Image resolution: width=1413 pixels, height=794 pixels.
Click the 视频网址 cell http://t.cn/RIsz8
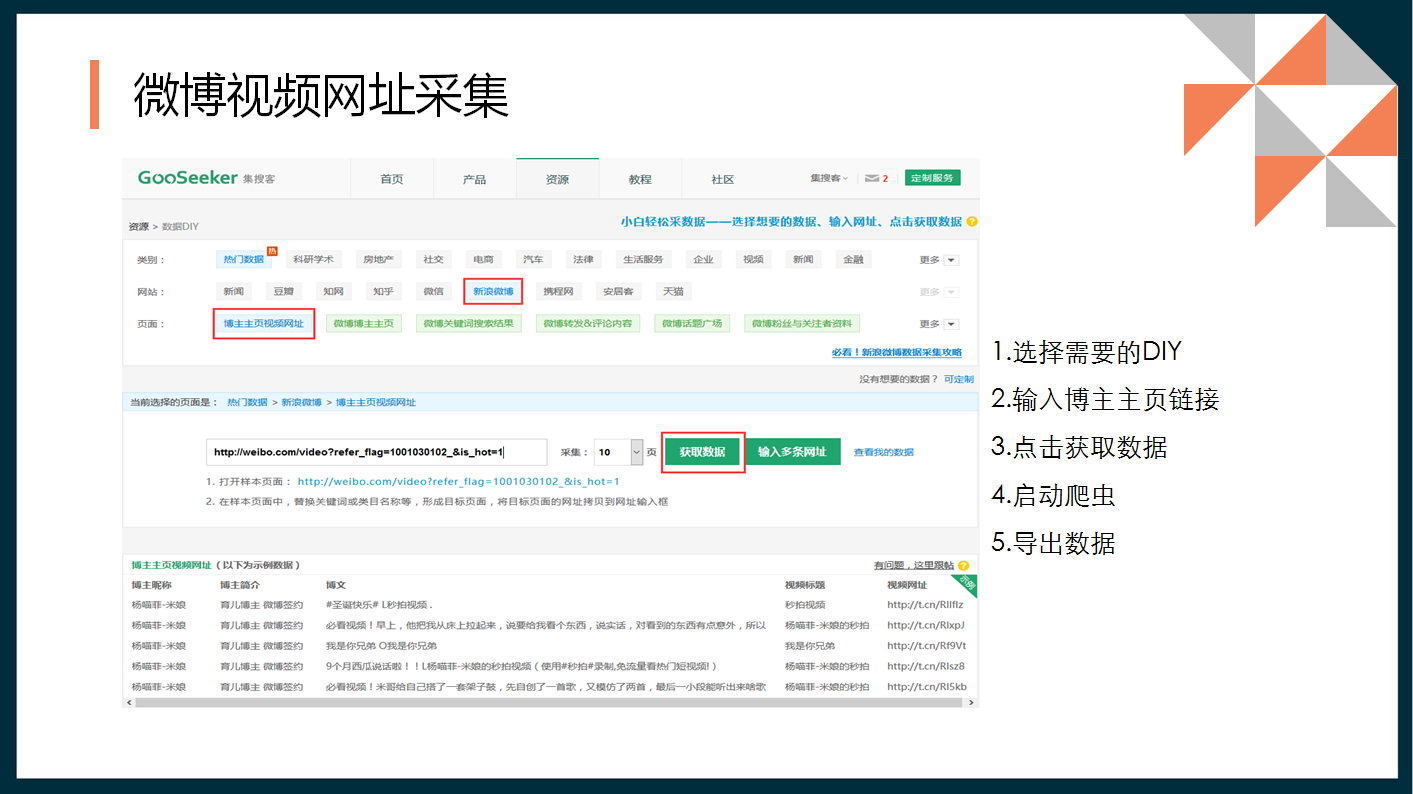925,666
